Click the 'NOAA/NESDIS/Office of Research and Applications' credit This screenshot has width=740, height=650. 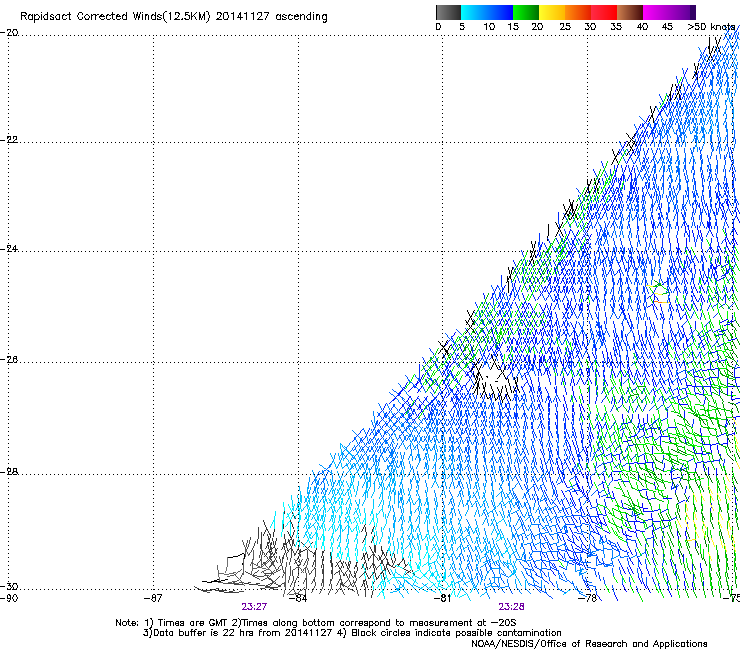[x=589, y=644]
